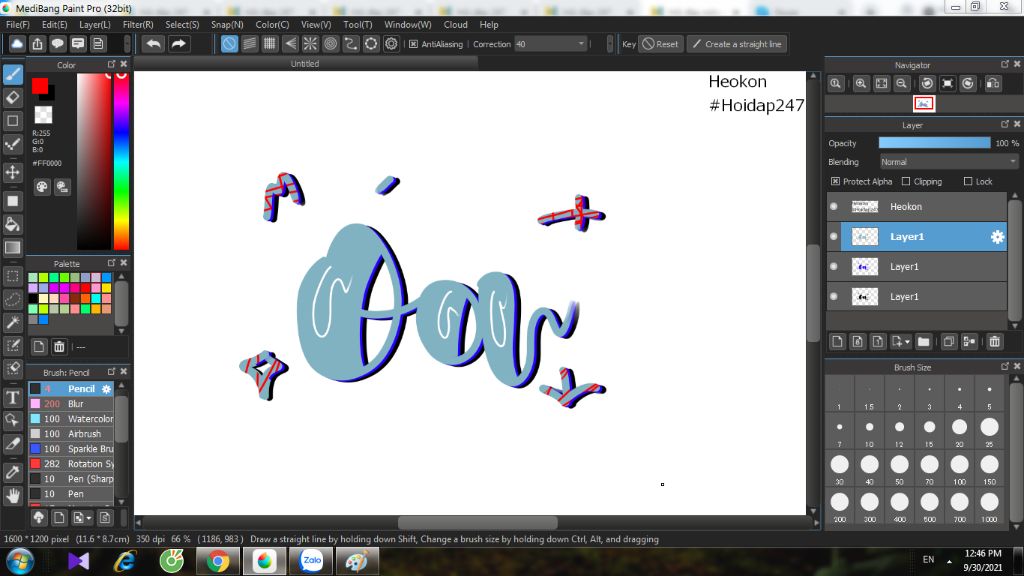Click the Navigator preview thumbnail

(923, 104)
